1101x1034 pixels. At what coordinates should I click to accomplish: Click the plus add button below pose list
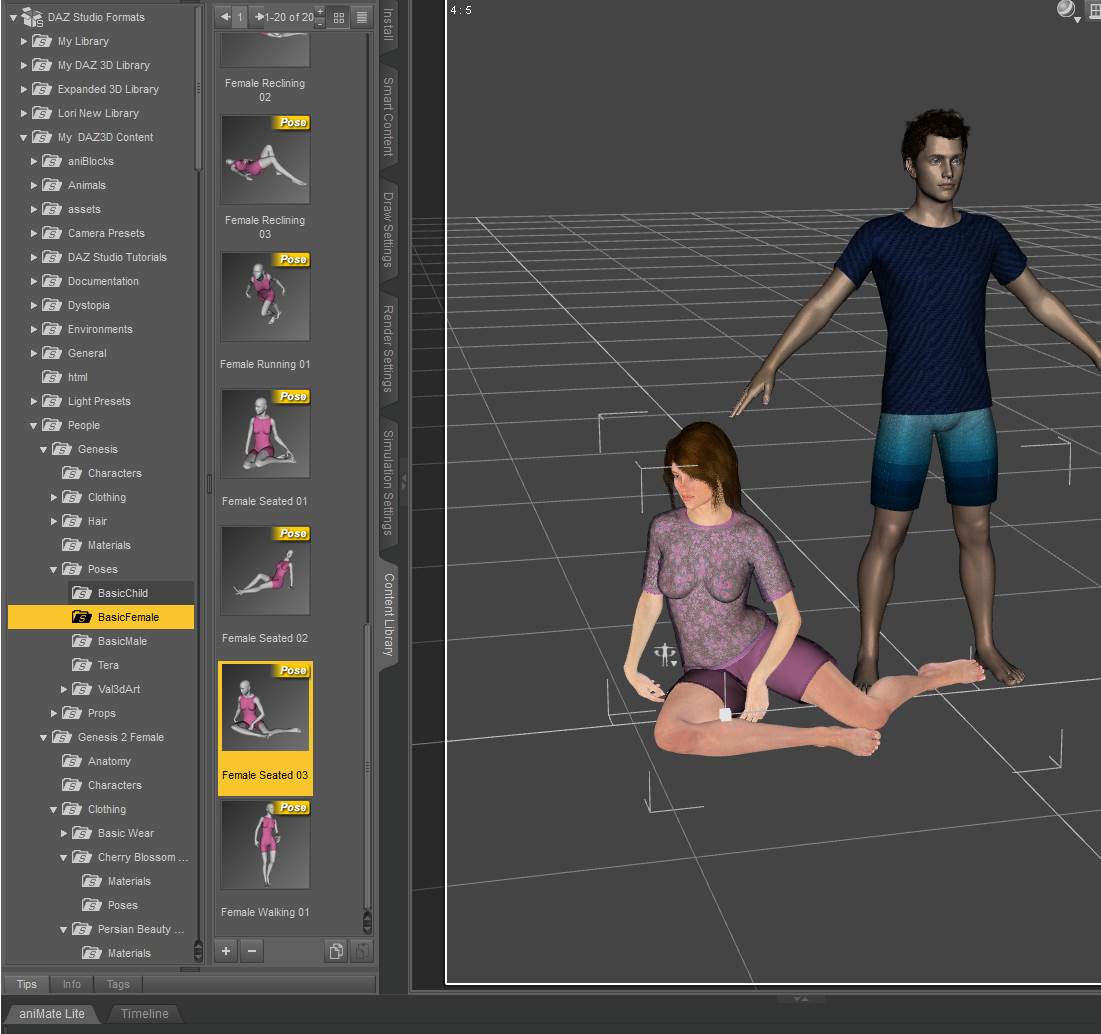click(x=226, y=951)
